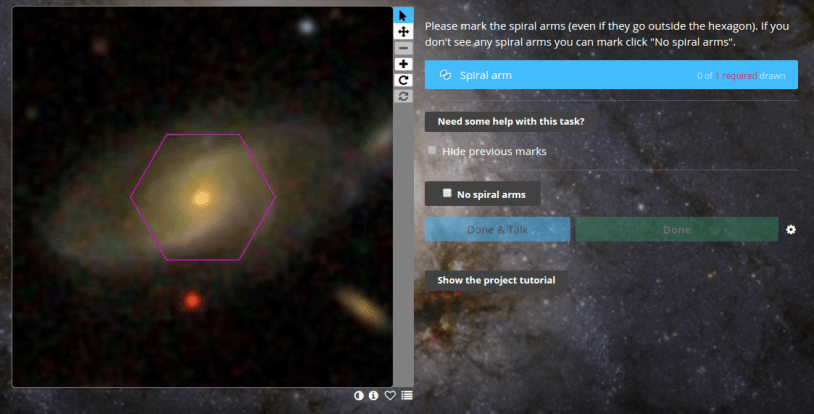Invert the subject image colors
The width and height of the screenshot is (814, 414).
pyautogui.click(x=359, y=395)
